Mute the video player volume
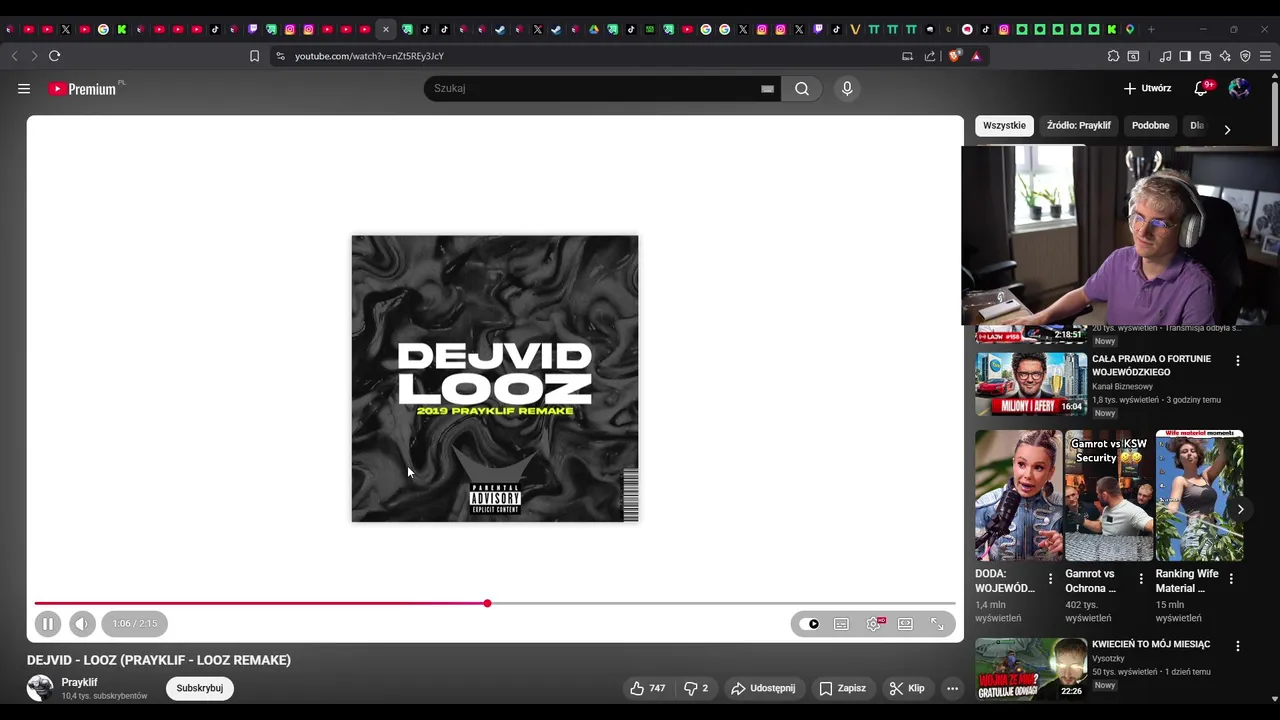 [82, 624]
